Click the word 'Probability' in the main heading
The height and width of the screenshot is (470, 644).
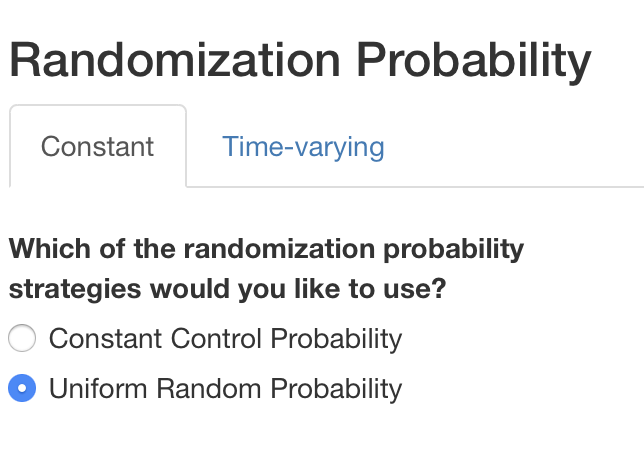tap(474, 62)
